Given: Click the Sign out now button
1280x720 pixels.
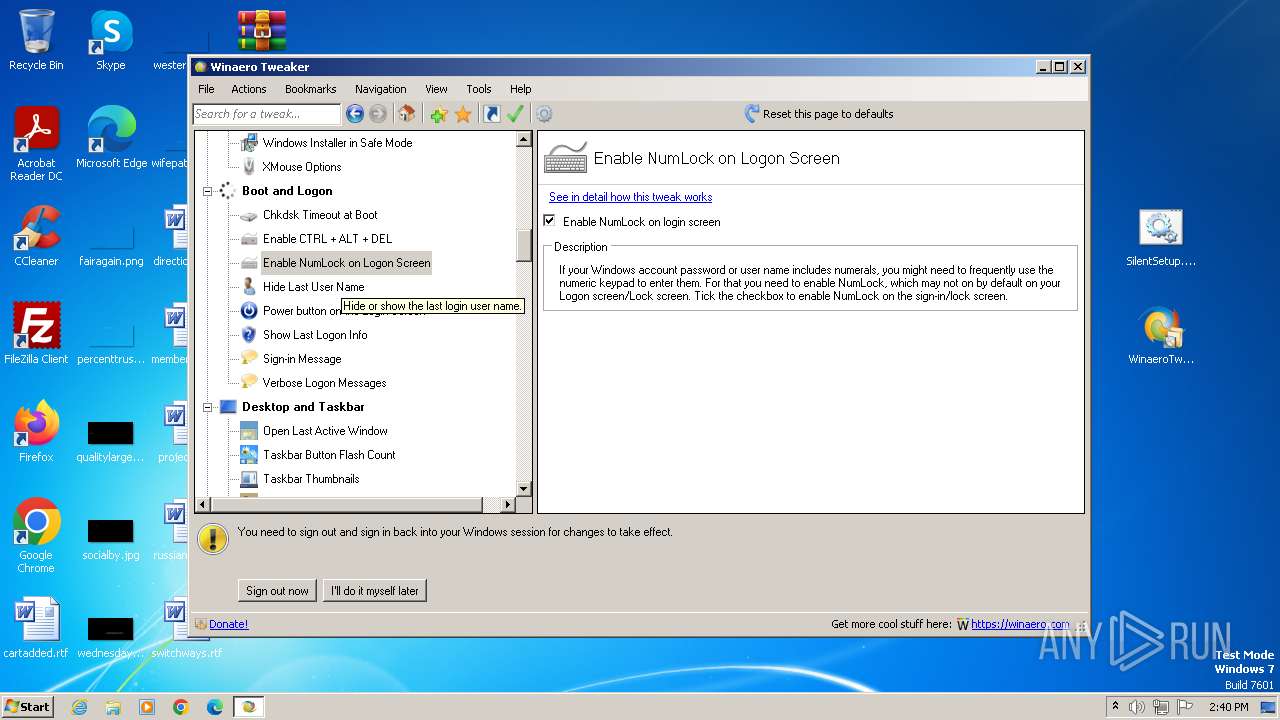Looking at the screenshot, I should tap(277, 591).
